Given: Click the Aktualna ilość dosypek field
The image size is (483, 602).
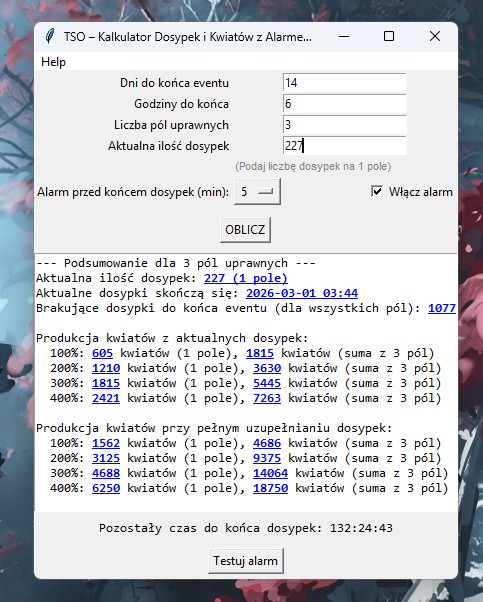Looking at the screenshot, I should [x=344, y=146].
